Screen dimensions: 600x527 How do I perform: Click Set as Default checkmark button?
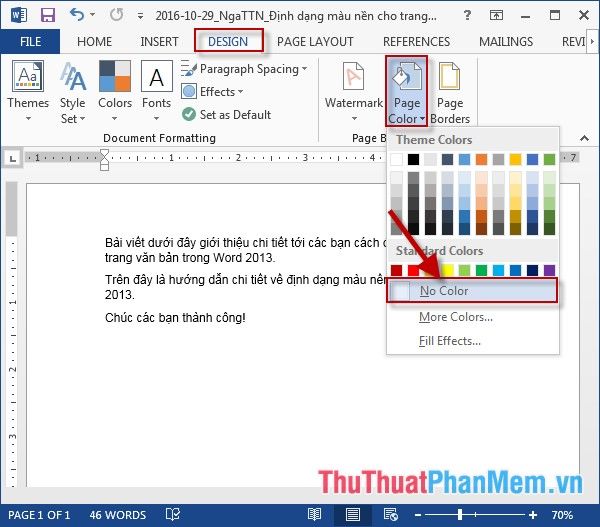tap(227, 114)
